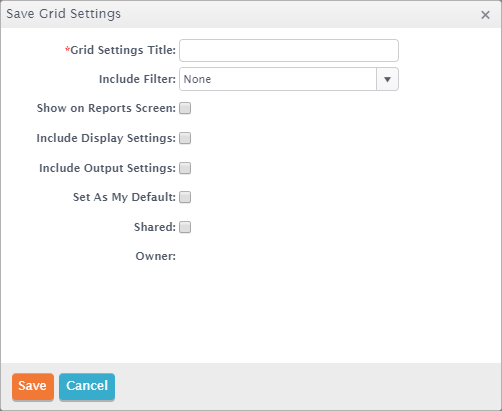Screen dimensions: 502x411
Task: Check the Include Output Settings checkbox
Action: pyautogui.click(x=185, y=168)
